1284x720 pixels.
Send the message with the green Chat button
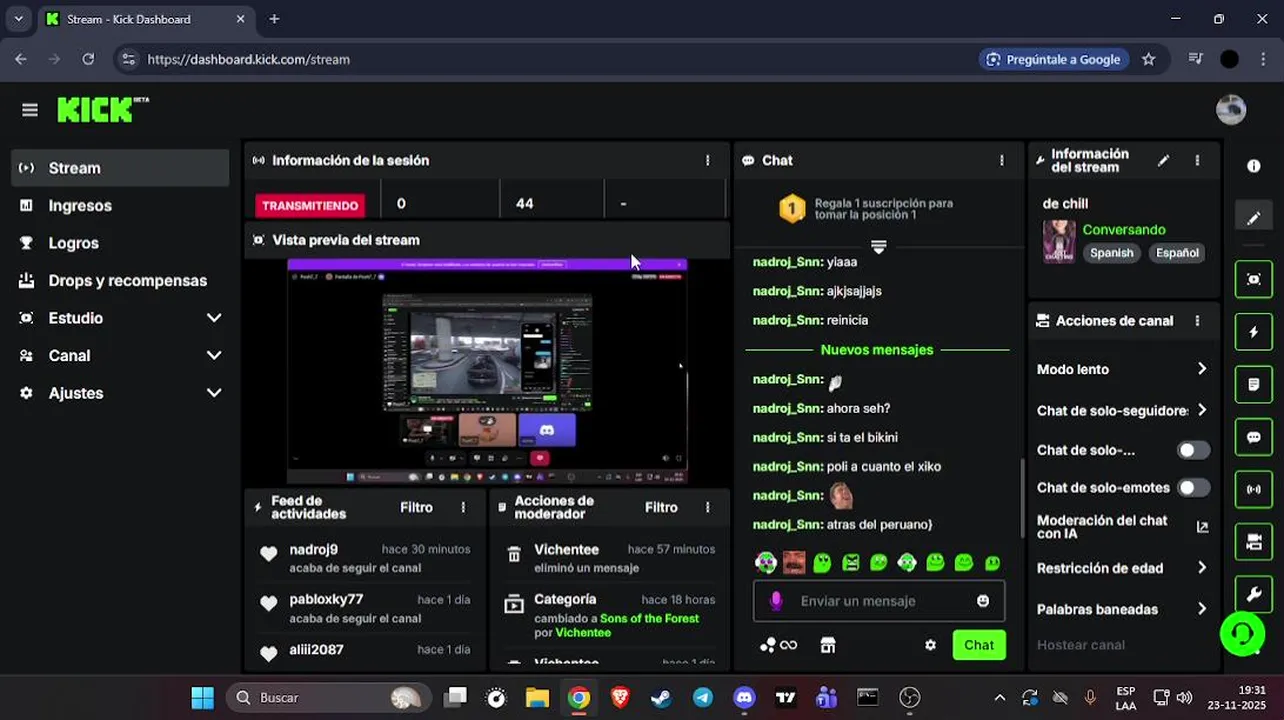click(x=979, y=645)
